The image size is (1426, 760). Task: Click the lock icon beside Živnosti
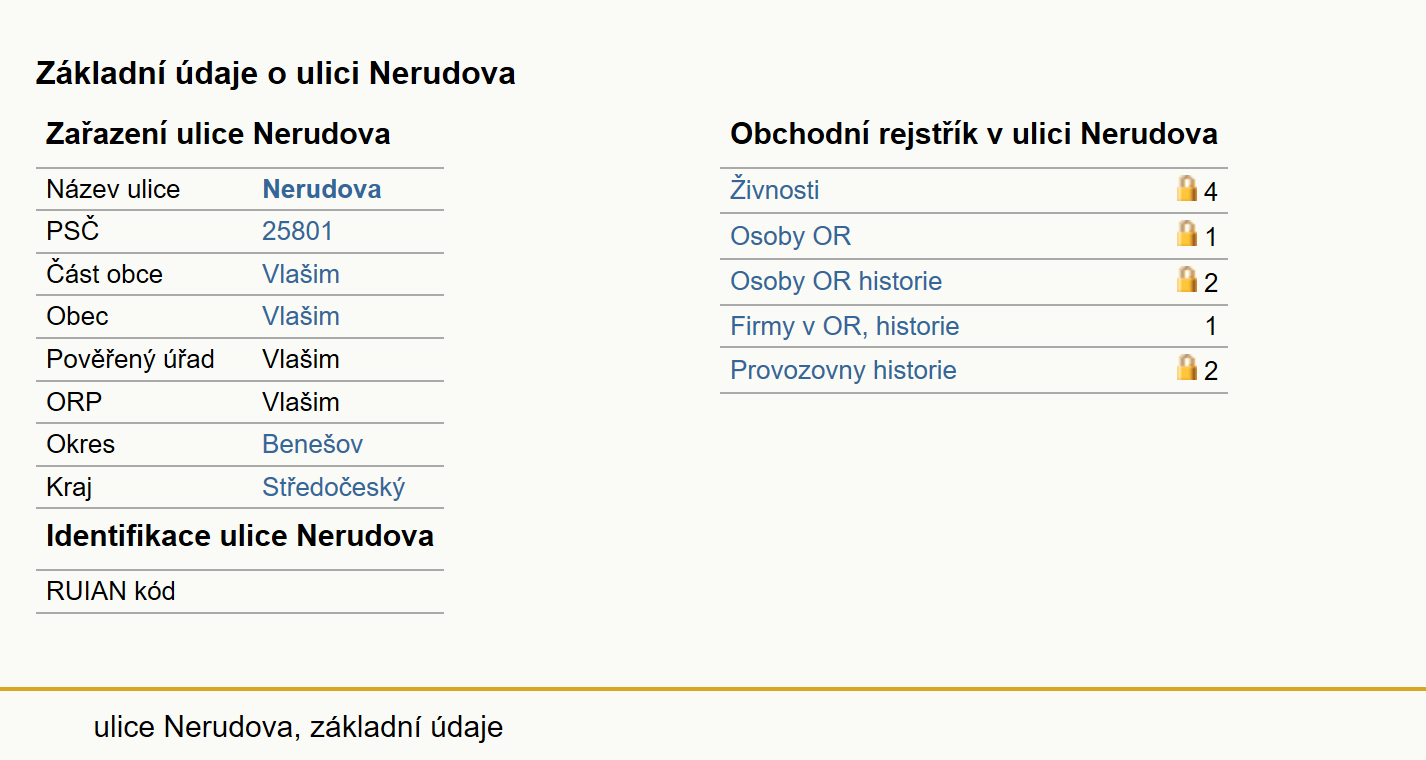coord(1187,189)
